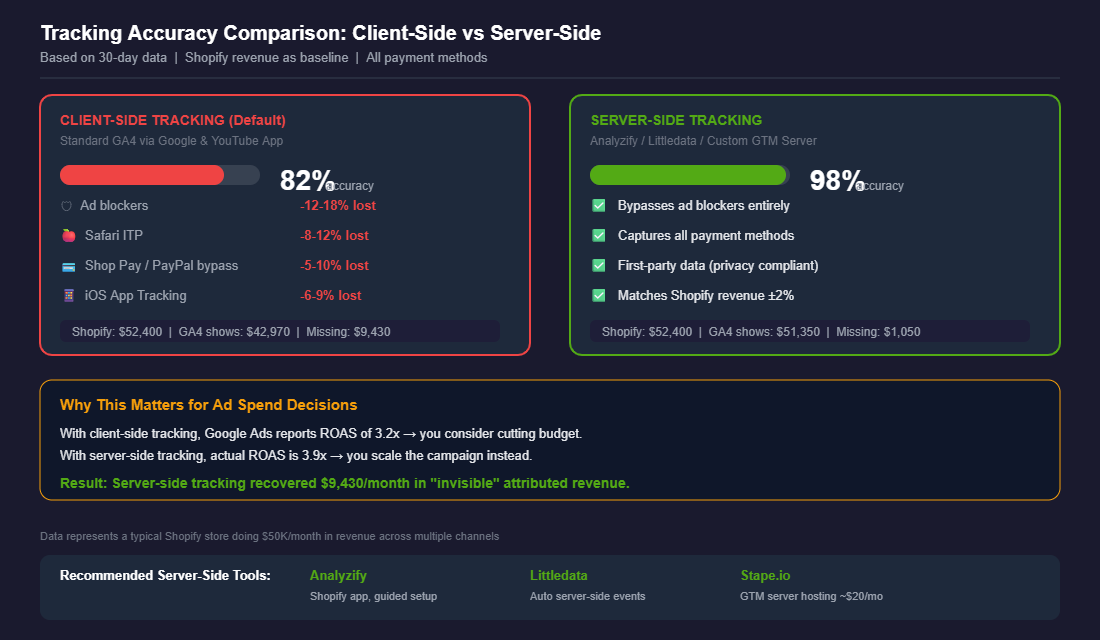The width and height of the screenshot is (1100, 640).
Task: Click the shield icon next to Ad blockers
Action: (66, 205)
